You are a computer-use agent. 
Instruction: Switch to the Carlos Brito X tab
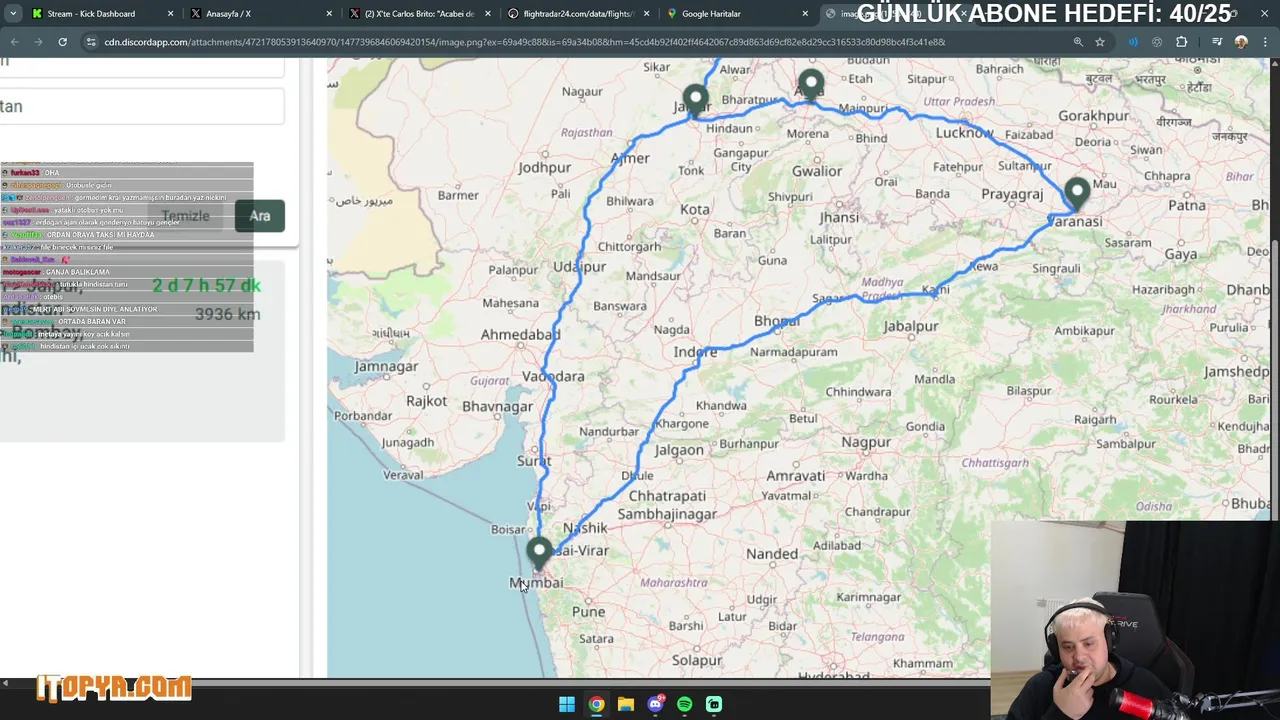pos(419,14)
